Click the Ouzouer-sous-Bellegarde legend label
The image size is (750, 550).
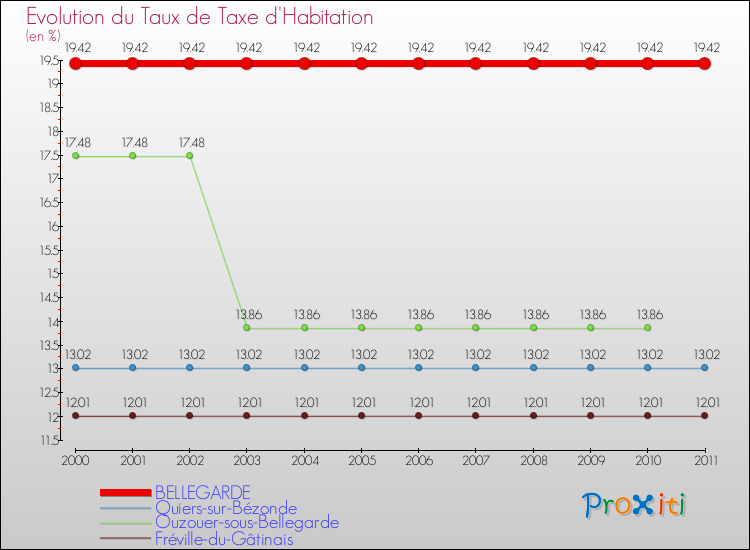click(x=247, y=522)
